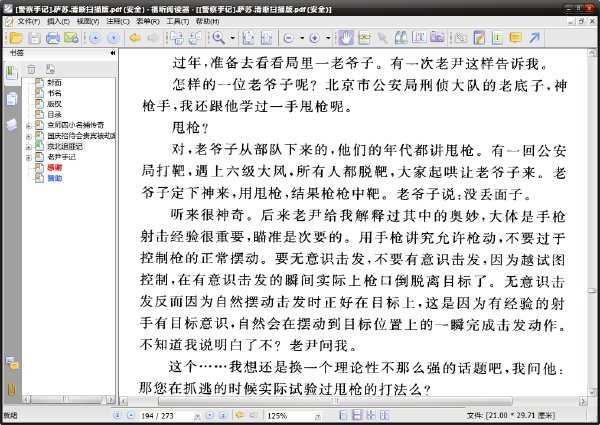
Task: Expand the 老尹手记 bookmark node
Action: click(29, 157)
